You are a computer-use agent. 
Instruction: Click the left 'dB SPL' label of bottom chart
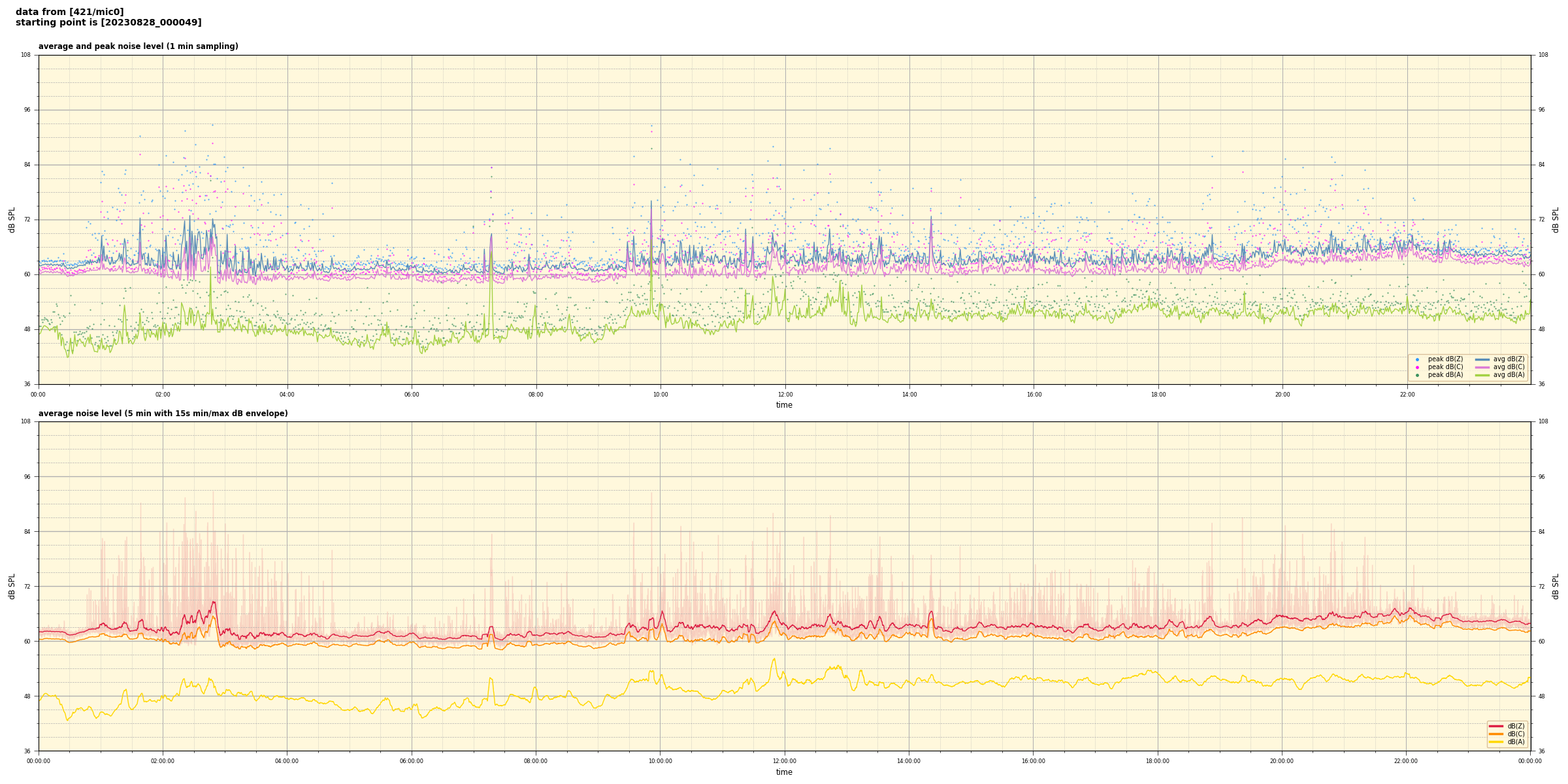(12, 586)
